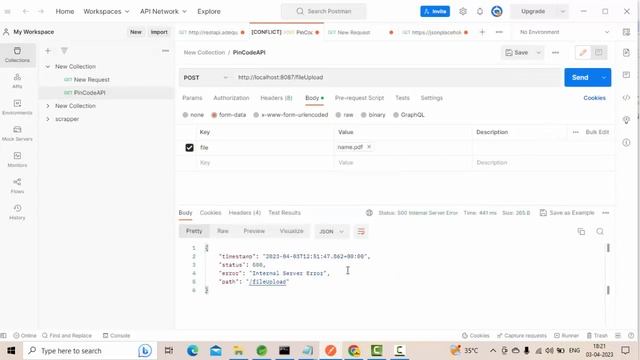Open the Flows sidebar panel

click(x=17, y=186)
